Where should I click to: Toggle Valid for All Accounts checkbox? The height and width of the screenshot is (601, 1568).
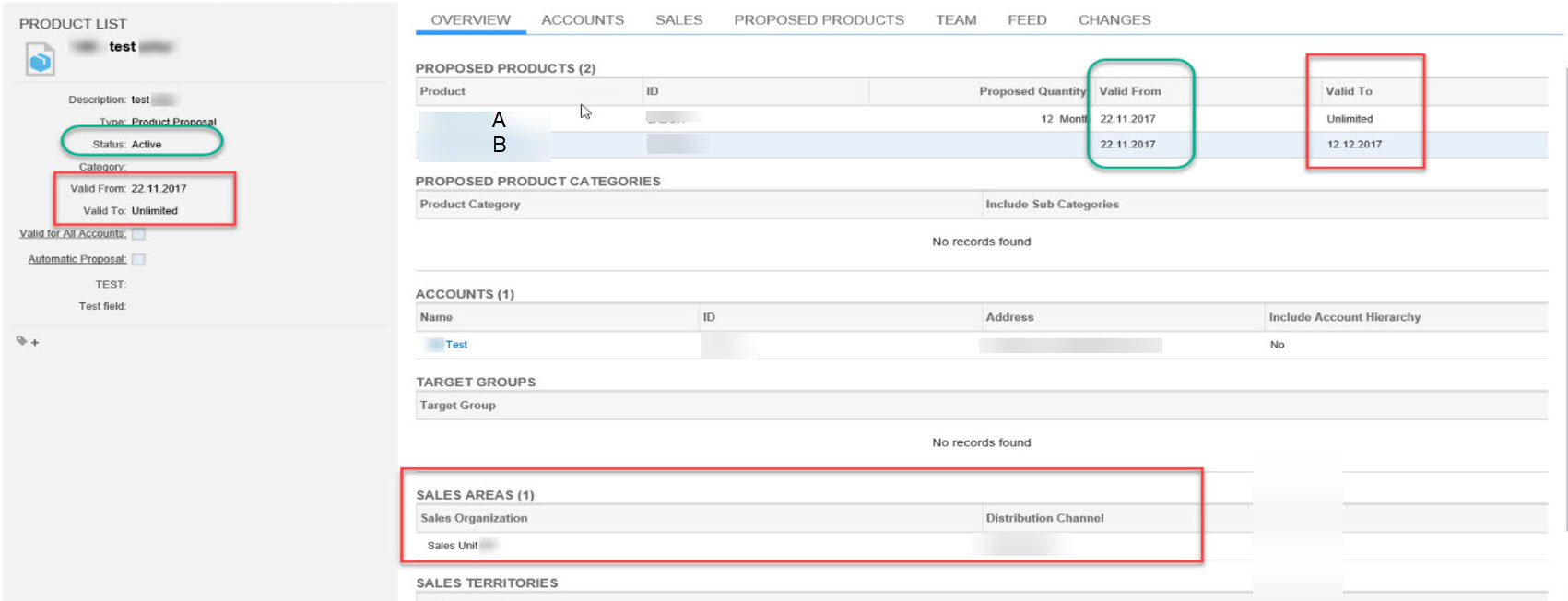[138, 234]
